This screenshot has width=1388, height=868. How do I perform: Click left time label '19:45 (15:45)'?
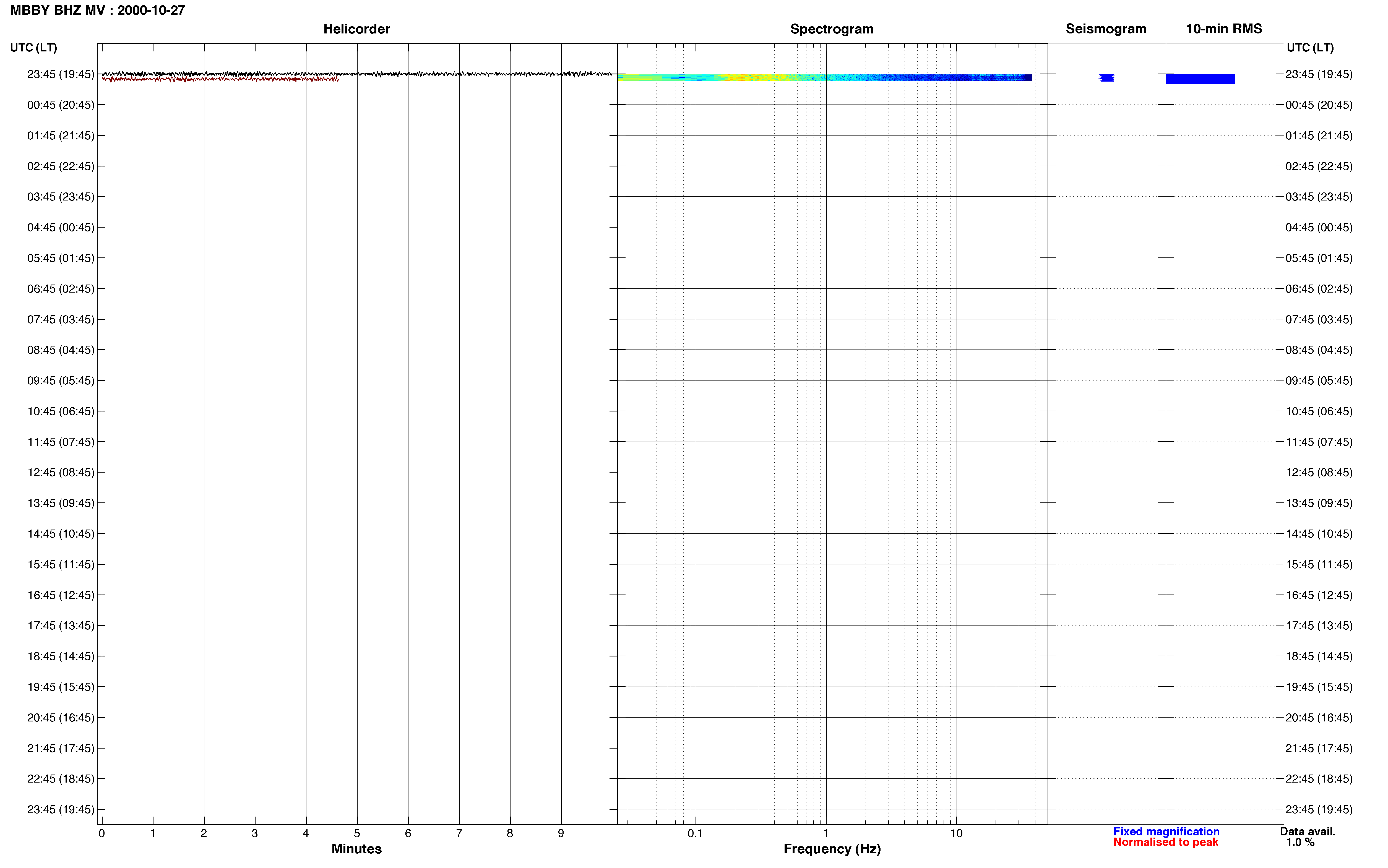[61, 687]
